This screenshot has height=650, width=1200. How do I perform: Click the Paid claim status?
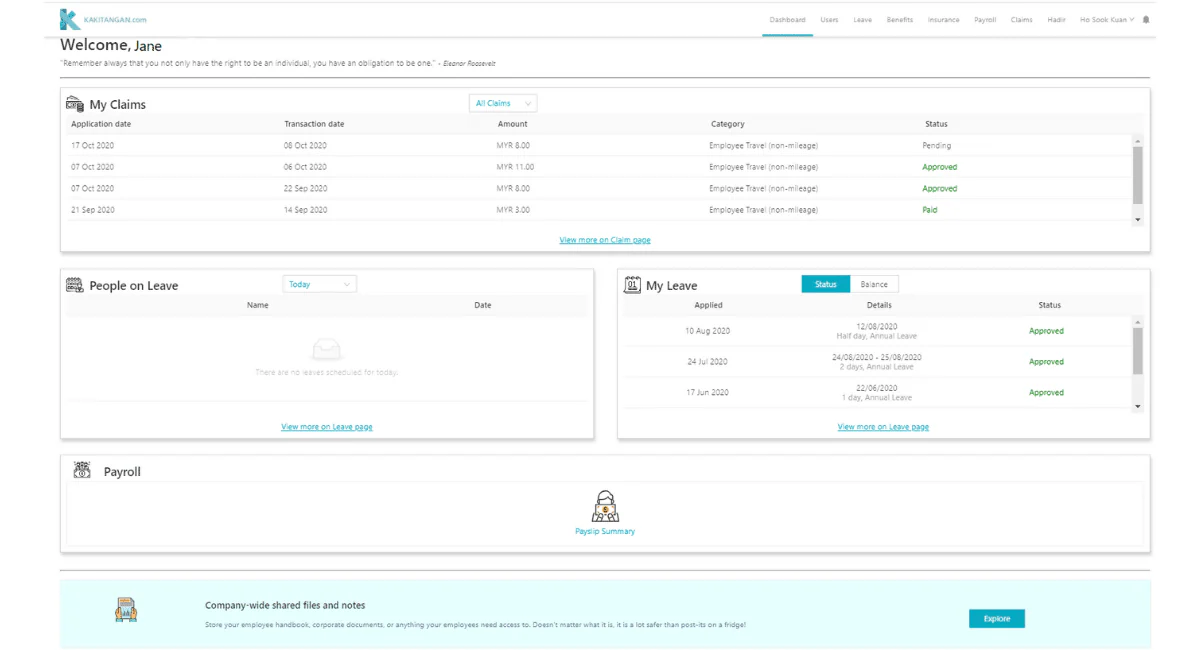930,210
